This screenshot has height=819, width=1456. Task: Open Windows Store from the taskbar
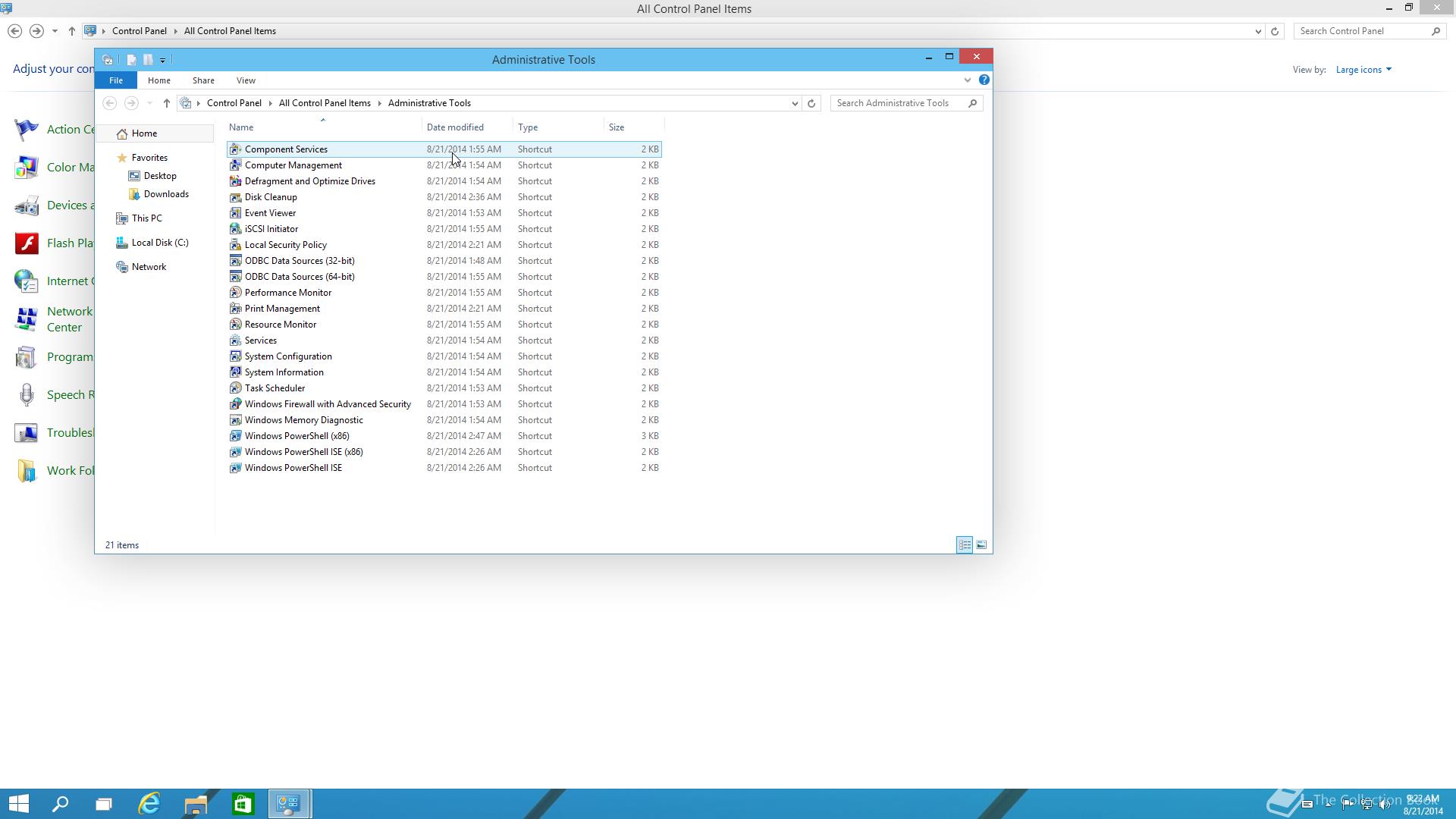pyautogui.click(x=243, y=804)
